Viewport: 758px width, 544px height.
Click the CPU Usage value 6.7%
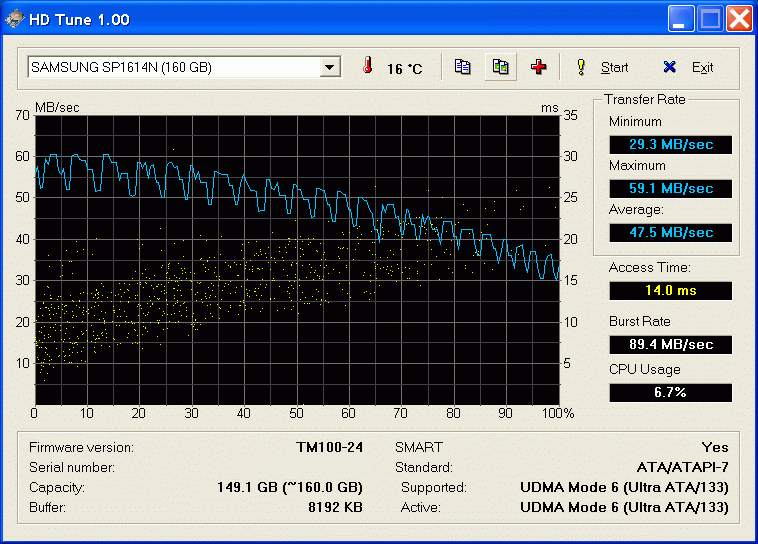tap(671, 393)
